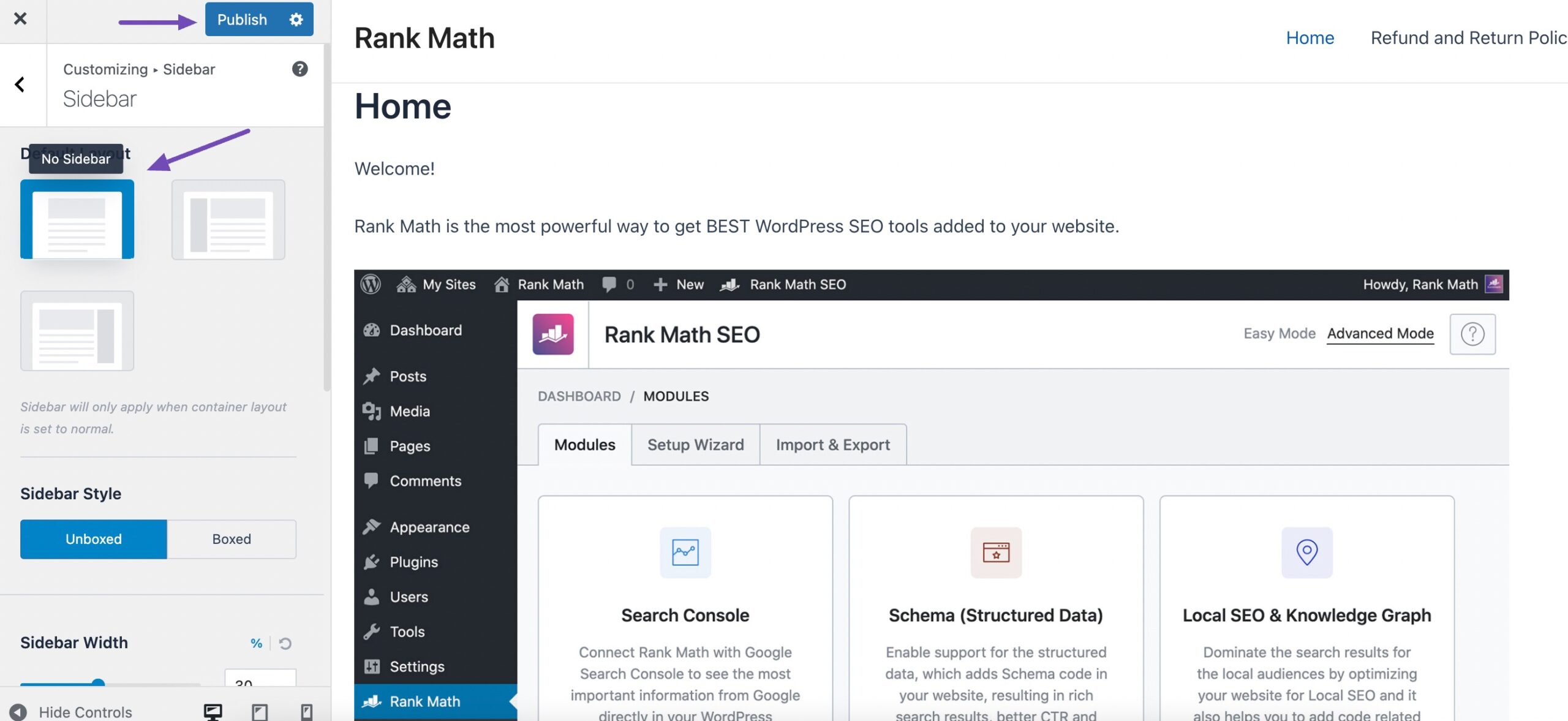Click the Modules tab in Rank Math
This screenshot has width=1568, height=721.
[585, 445]
